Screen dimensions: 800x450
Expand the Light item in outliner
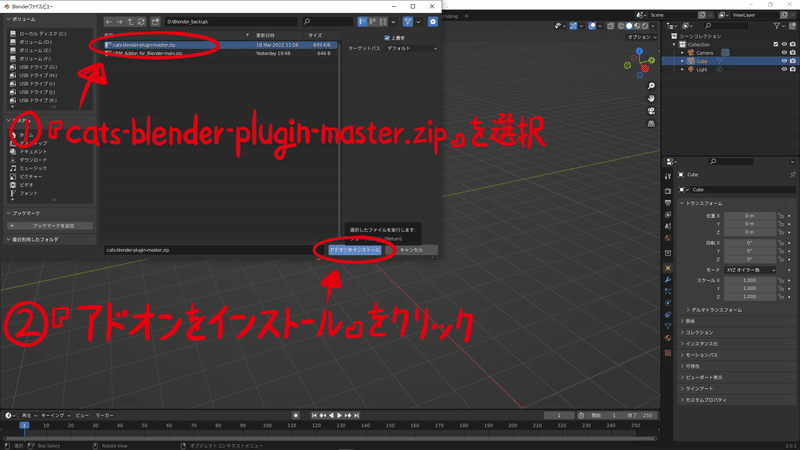682,69
